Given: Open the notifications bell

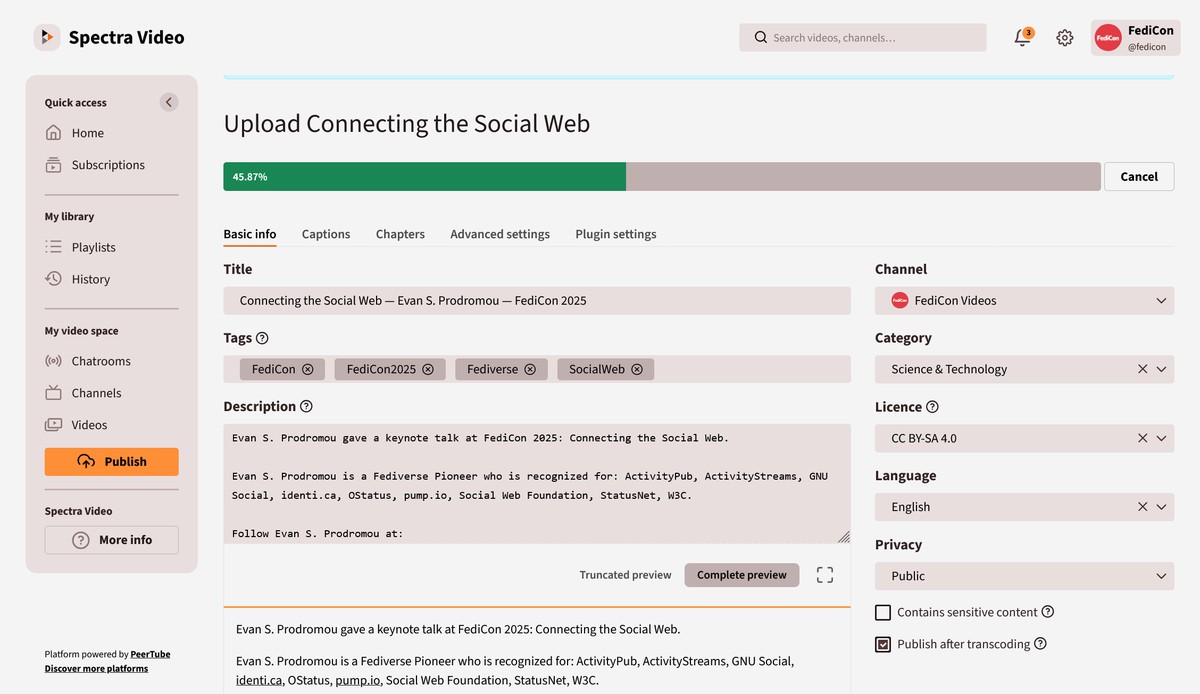Looking at the screenshot, I should (x=1021, y=38).
